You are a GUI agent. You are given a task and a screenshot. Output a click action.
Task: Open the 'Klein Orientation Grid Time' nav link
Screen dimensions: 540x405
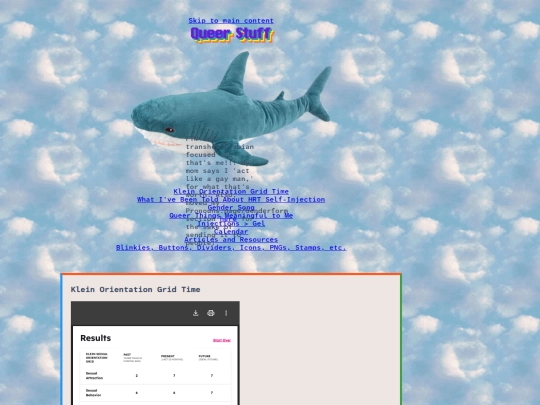click(x=231, y=191)
